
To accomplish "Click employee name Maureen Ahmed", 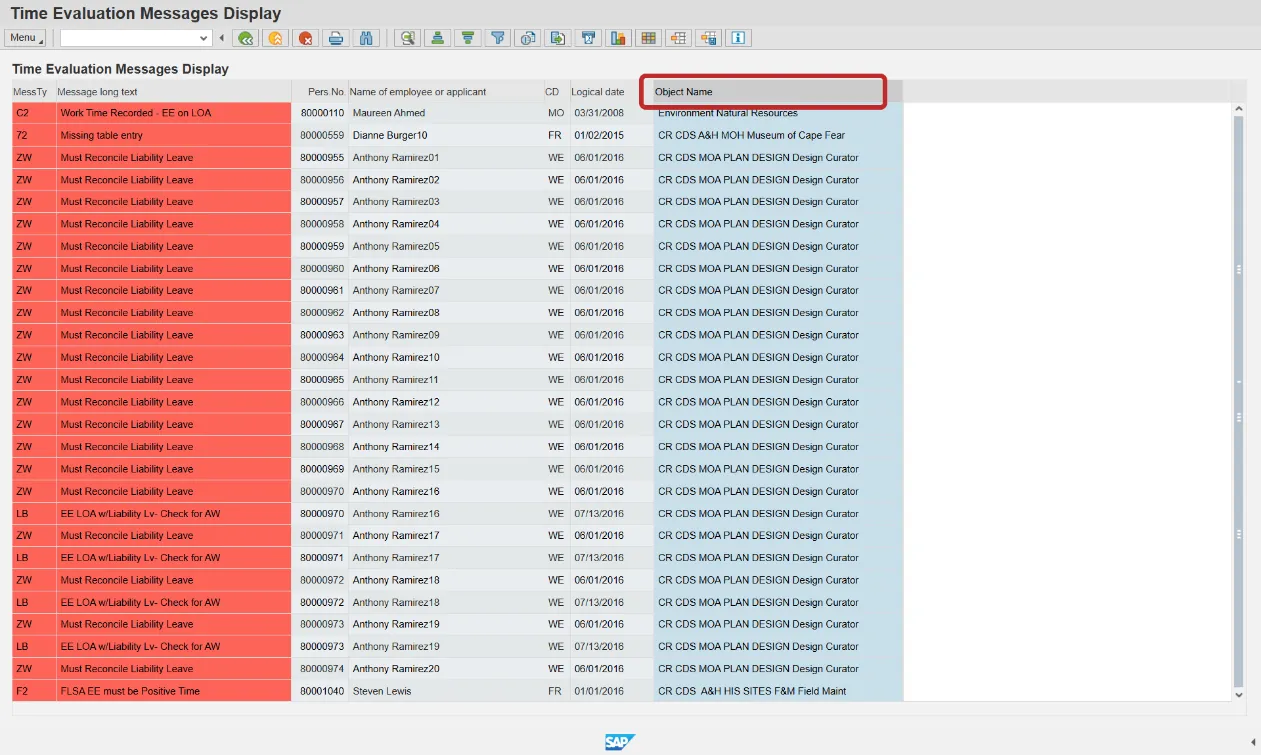I will tap(446, 113).
